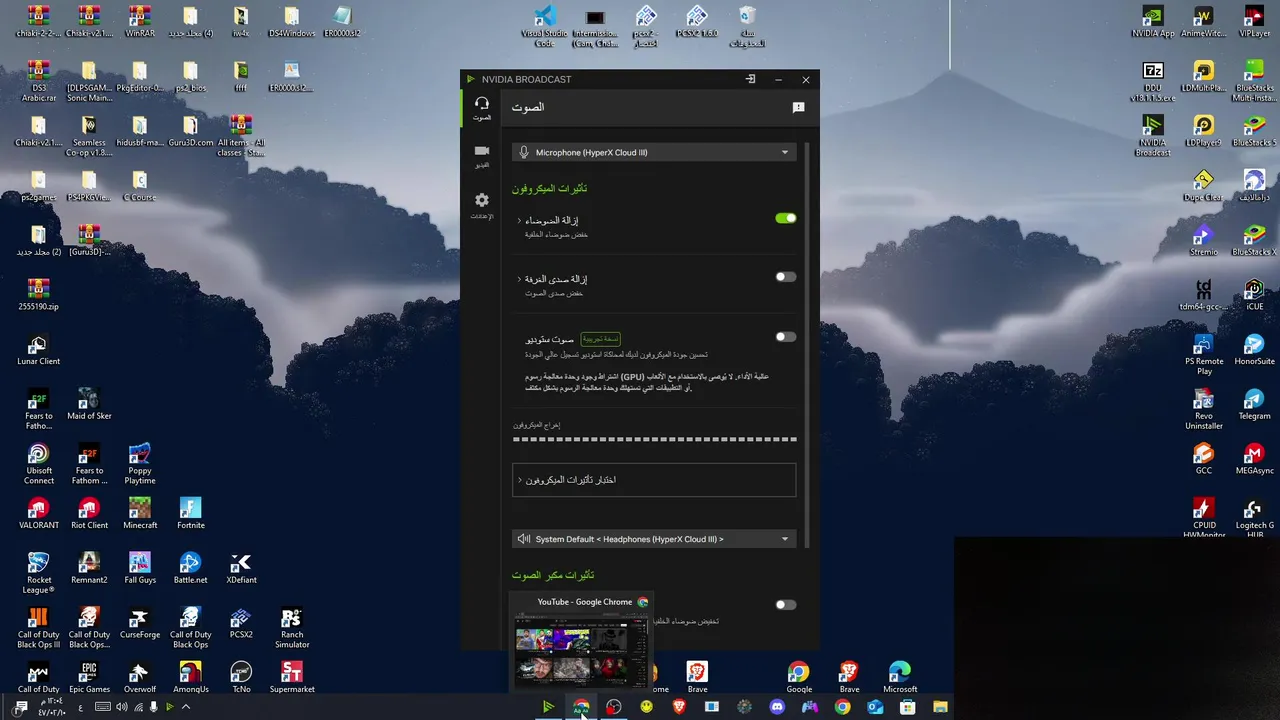Open Revo Uninstaller desktop shortcut
Image resolution: width=1280 pixels, height=720 pixels.
pyautogui.click(x=1203, y=409)
